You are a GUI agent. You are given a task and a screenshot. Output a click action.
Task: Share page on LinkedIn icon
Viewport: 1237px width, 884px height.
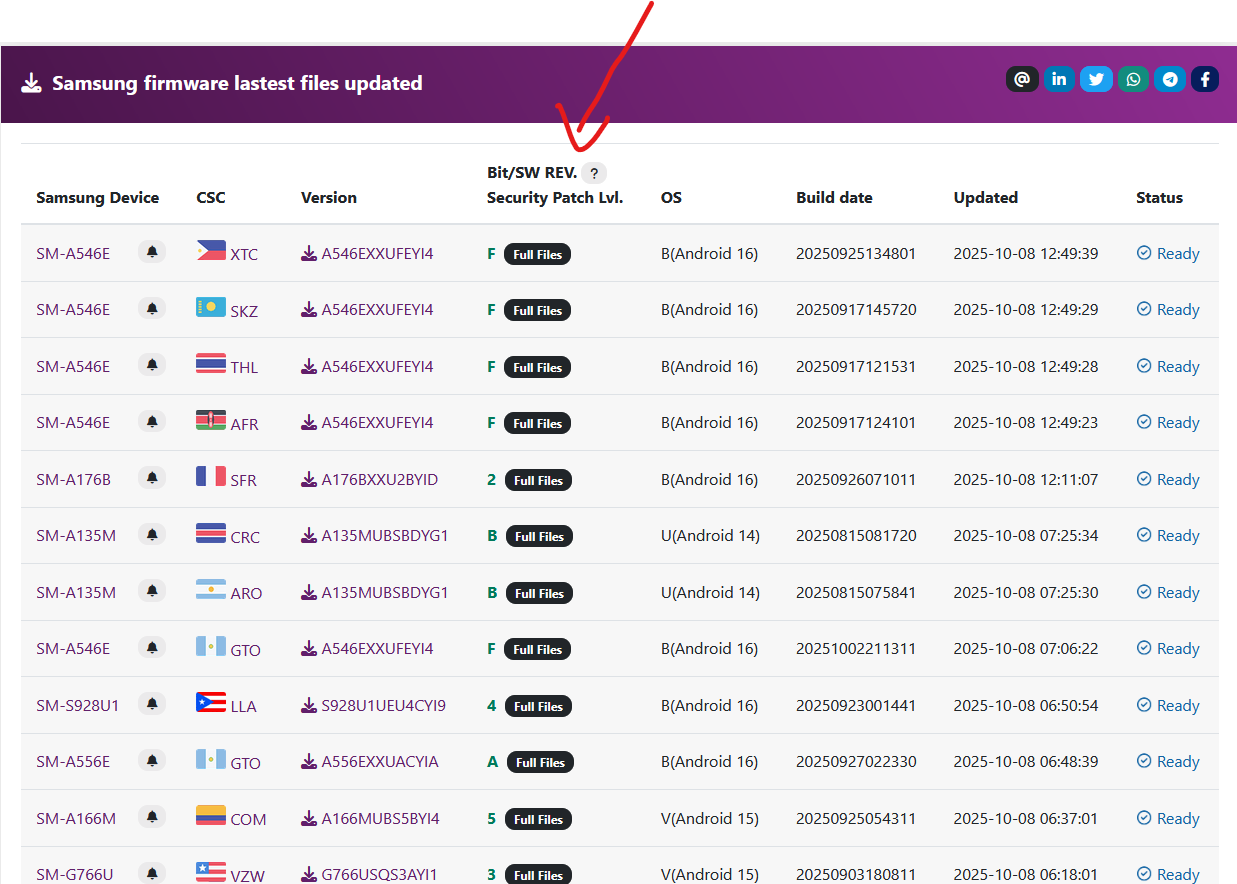pos(1059,79)
